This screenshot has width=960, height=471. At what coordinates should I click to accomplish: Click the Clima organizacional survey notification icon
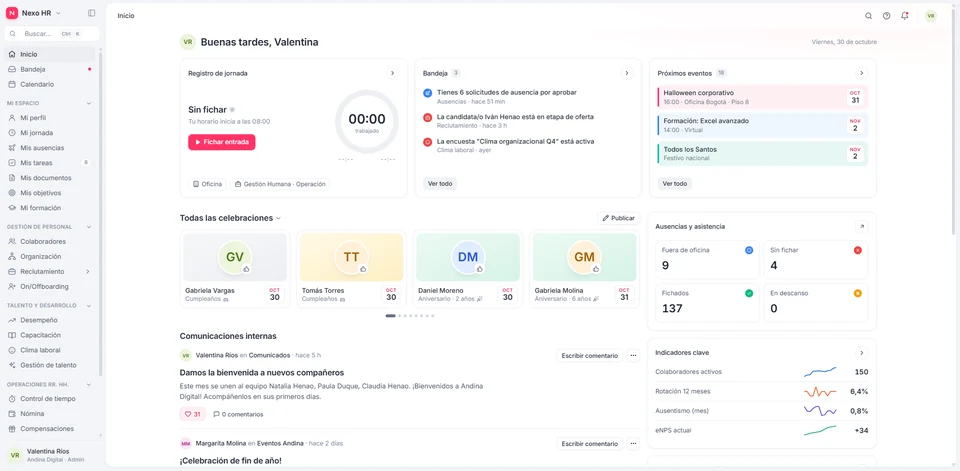(x=427, y=141)
